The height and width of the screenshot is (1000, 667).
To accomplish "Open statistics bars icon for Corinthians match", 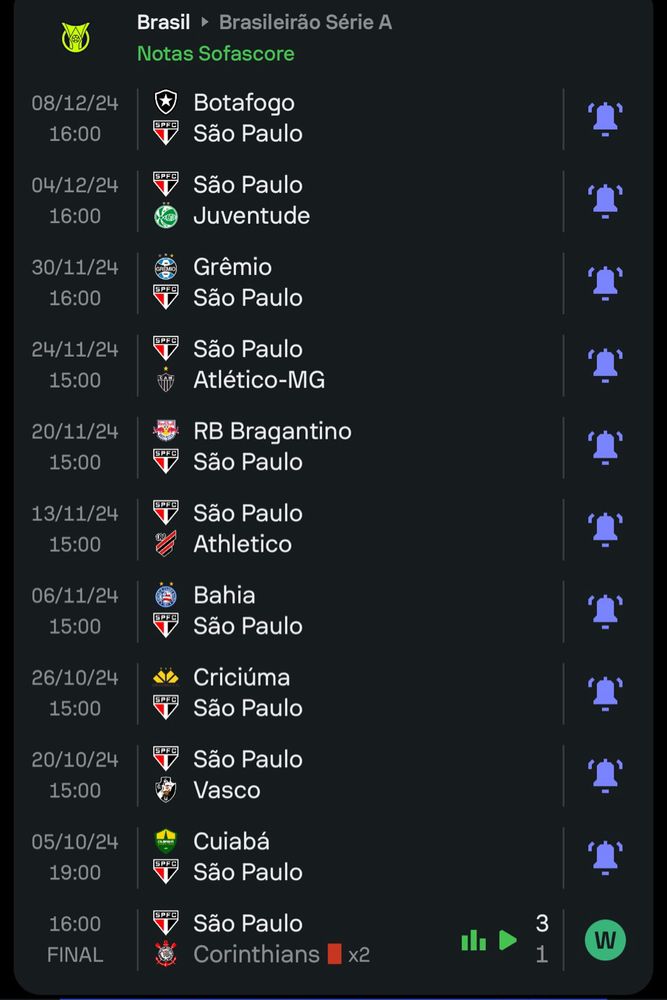I will click(x=473, y=940).
